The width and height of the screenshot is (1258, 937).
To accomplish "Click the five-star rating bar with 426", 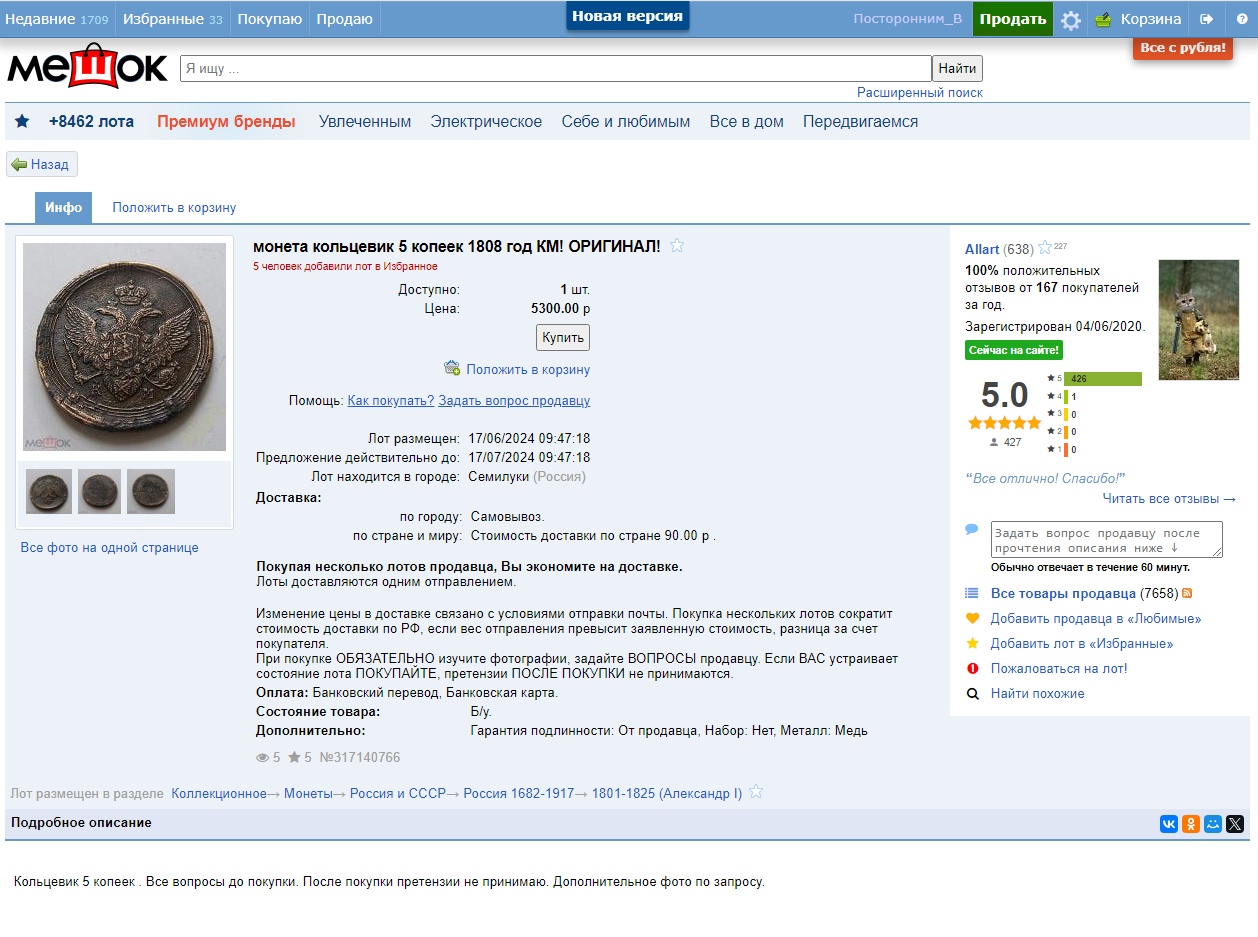I will point(1103,379).
